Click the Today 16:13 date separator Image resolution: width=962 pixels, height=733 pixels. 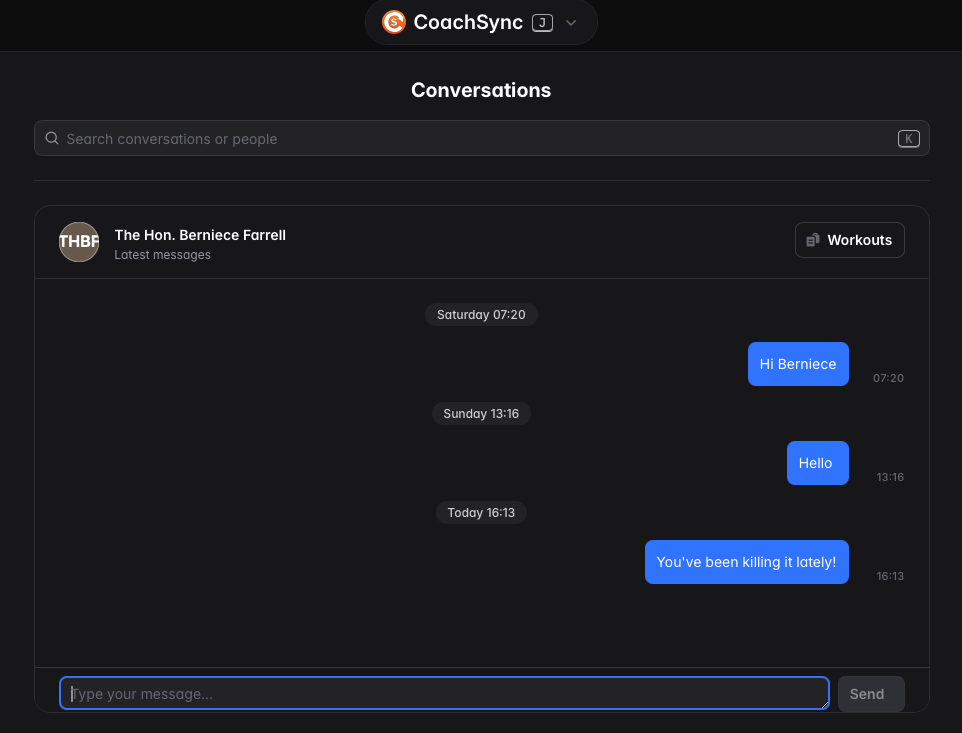point(481,512)
